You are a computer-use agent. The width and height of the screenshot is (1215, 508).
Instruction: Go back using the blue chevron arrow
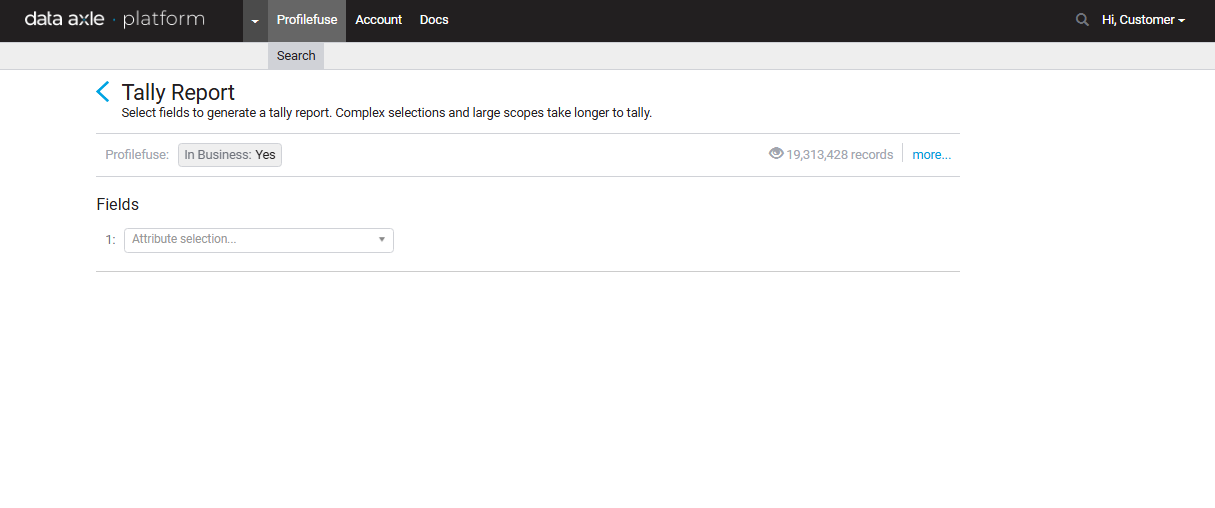(103, 92)
